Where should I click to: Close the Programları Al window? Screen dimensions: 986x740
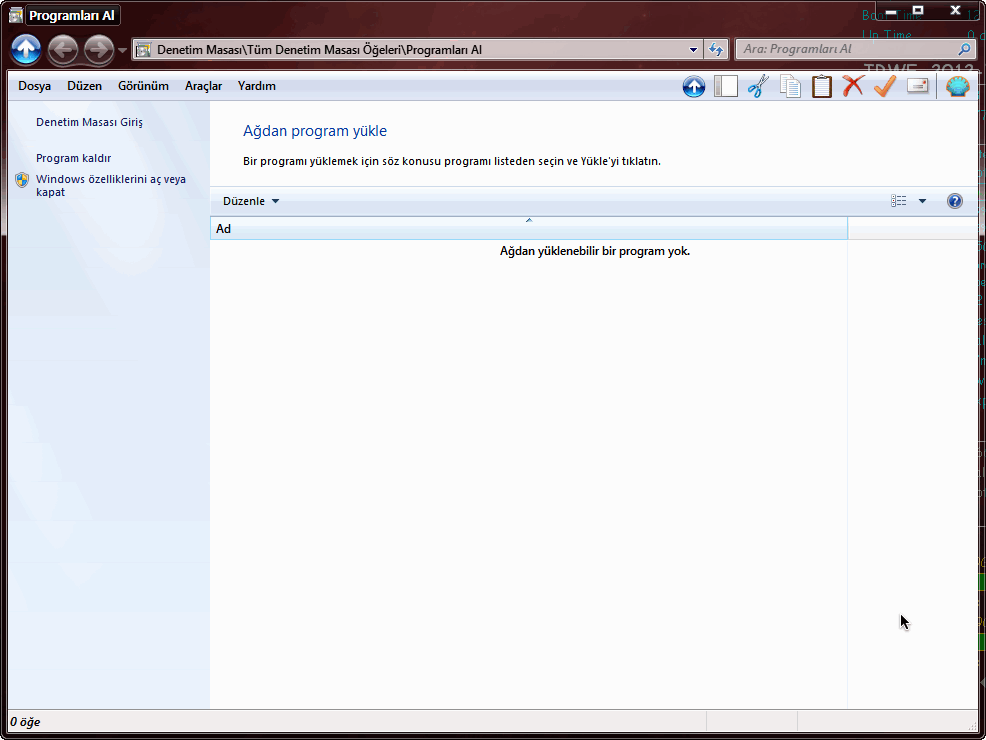click(956, 11)
